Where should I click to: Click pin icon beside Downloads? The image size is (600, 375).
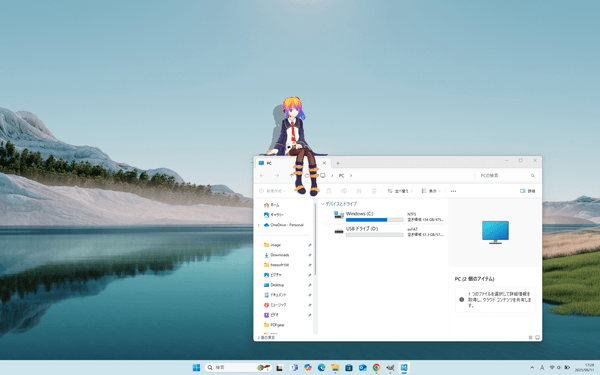tap(310, 255)
